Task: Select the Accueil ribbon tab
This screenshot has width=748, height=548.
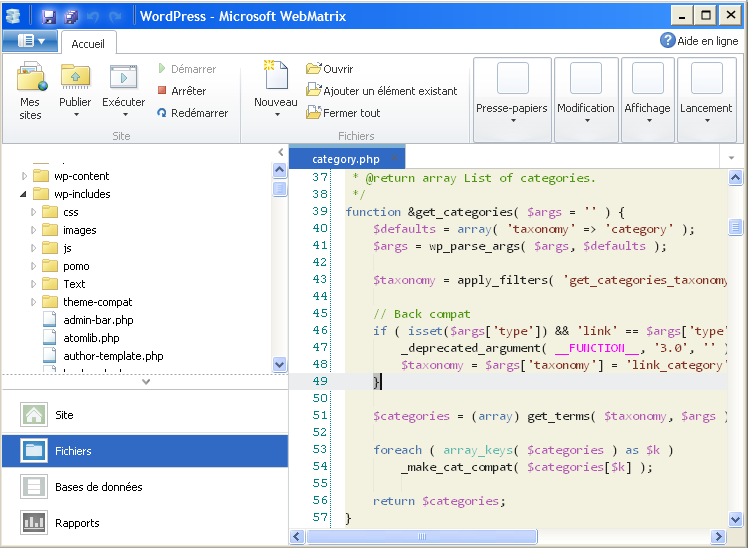Action: point(89,44)
